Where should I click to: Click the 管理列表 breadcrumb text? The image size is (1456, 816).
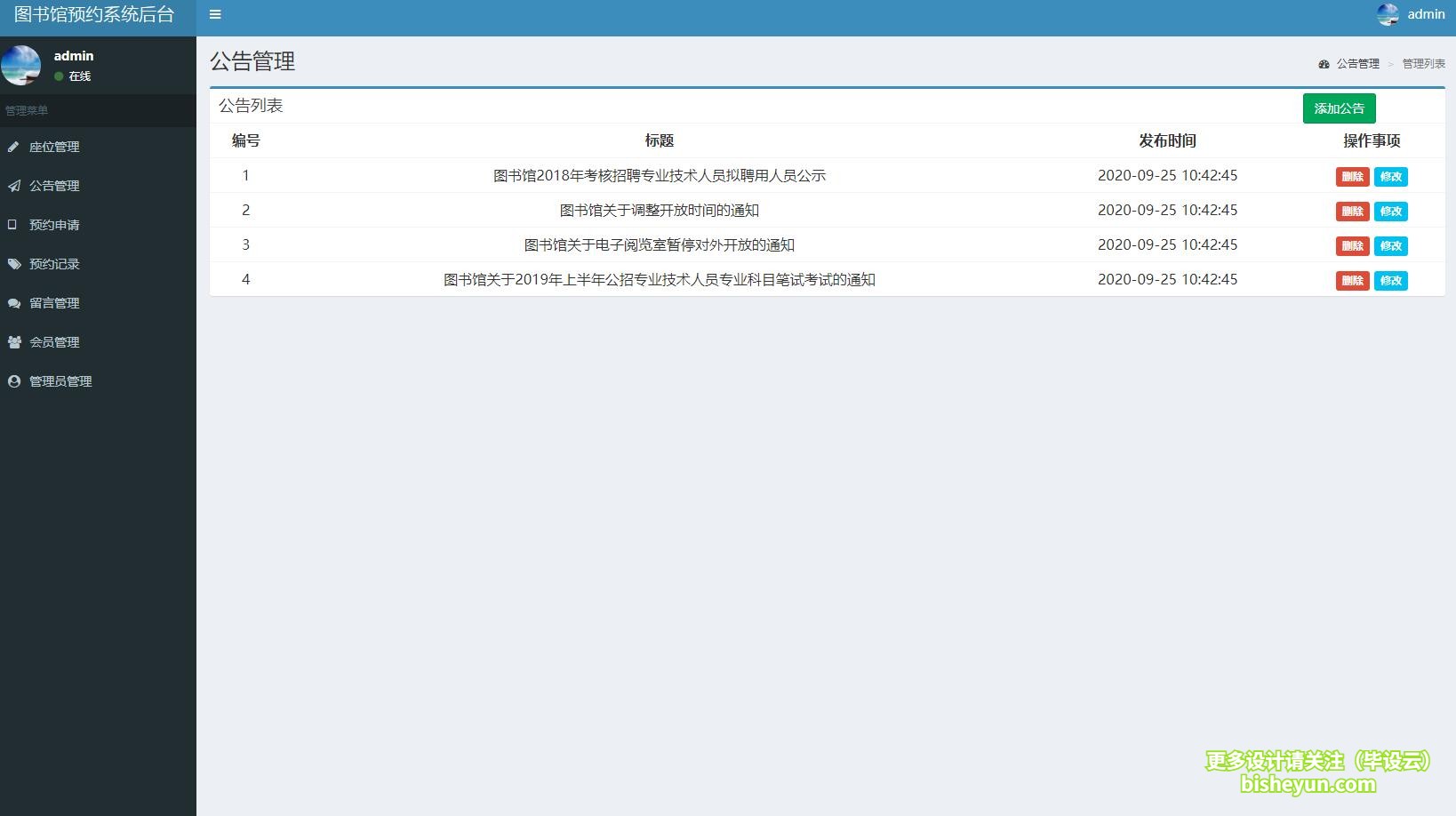pos(1423,64)
